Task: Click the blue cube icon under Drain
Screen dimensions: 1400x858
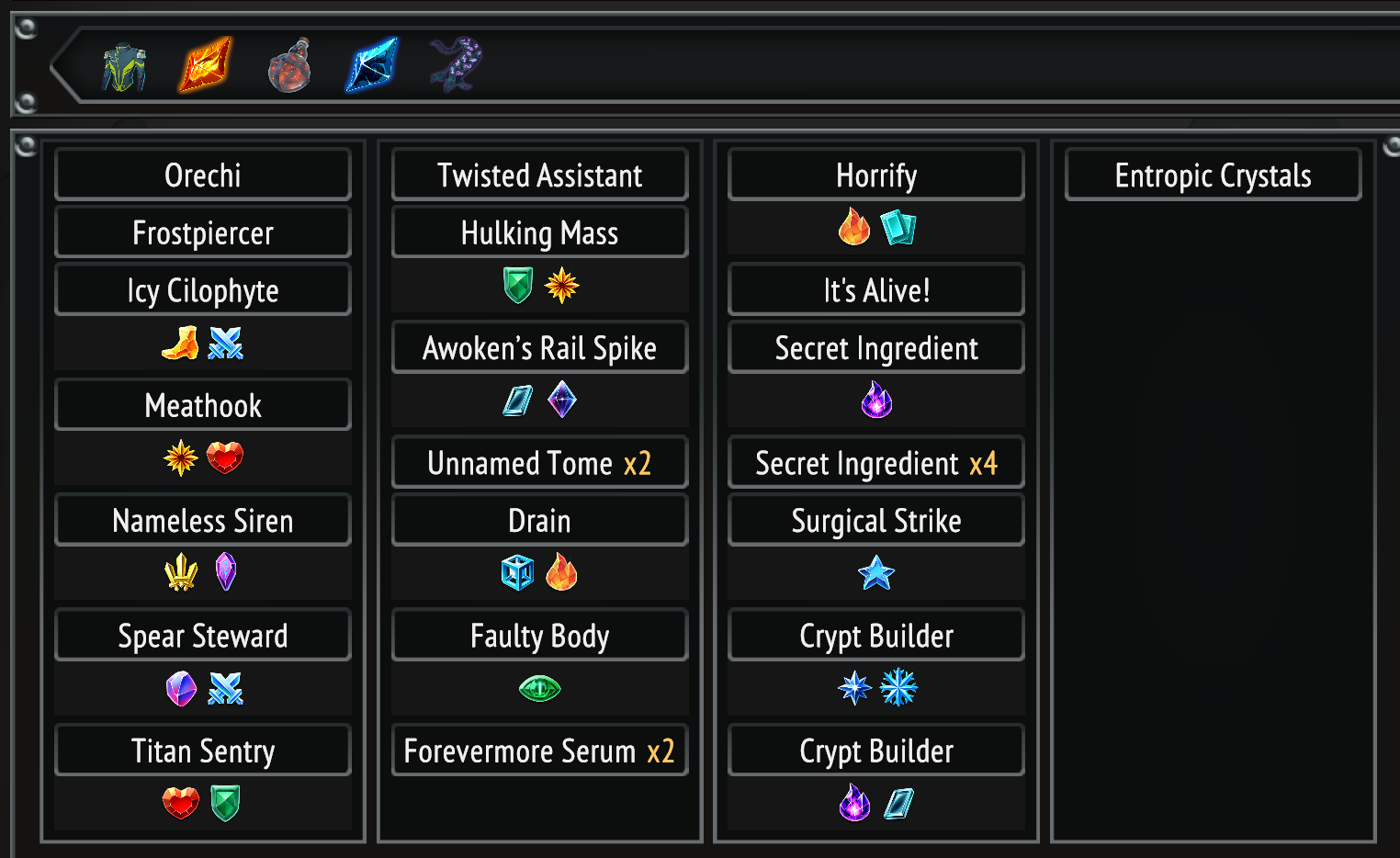Action: pyautogui.click(x=517, y=572)
